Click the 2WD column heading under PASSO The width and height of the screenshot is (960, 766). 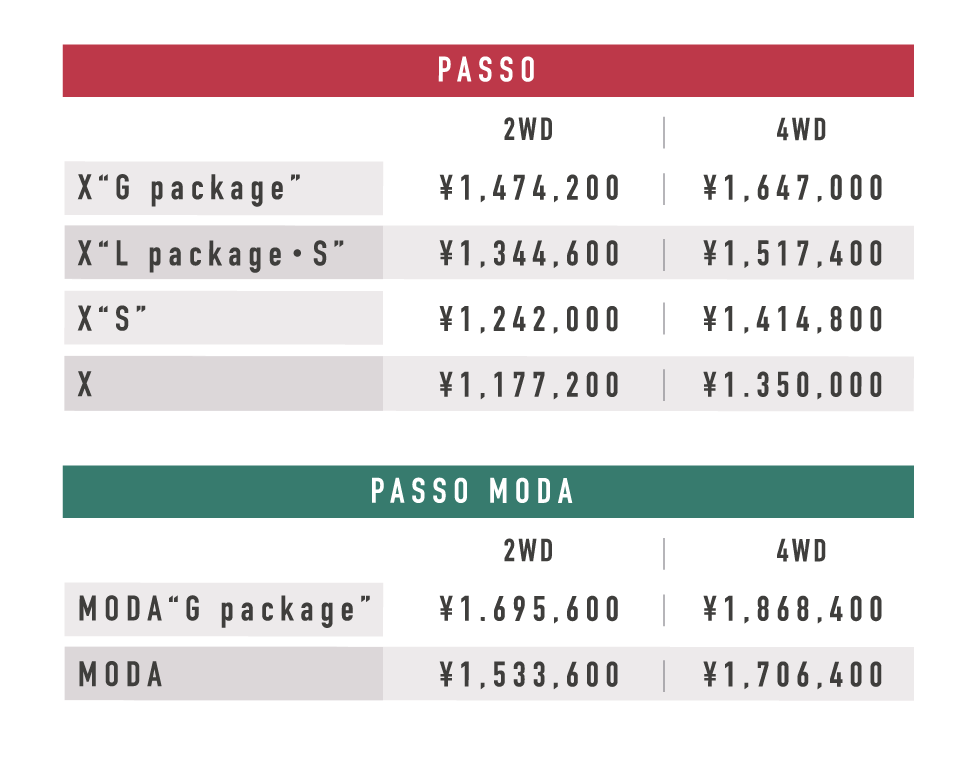tap(528, 130)
